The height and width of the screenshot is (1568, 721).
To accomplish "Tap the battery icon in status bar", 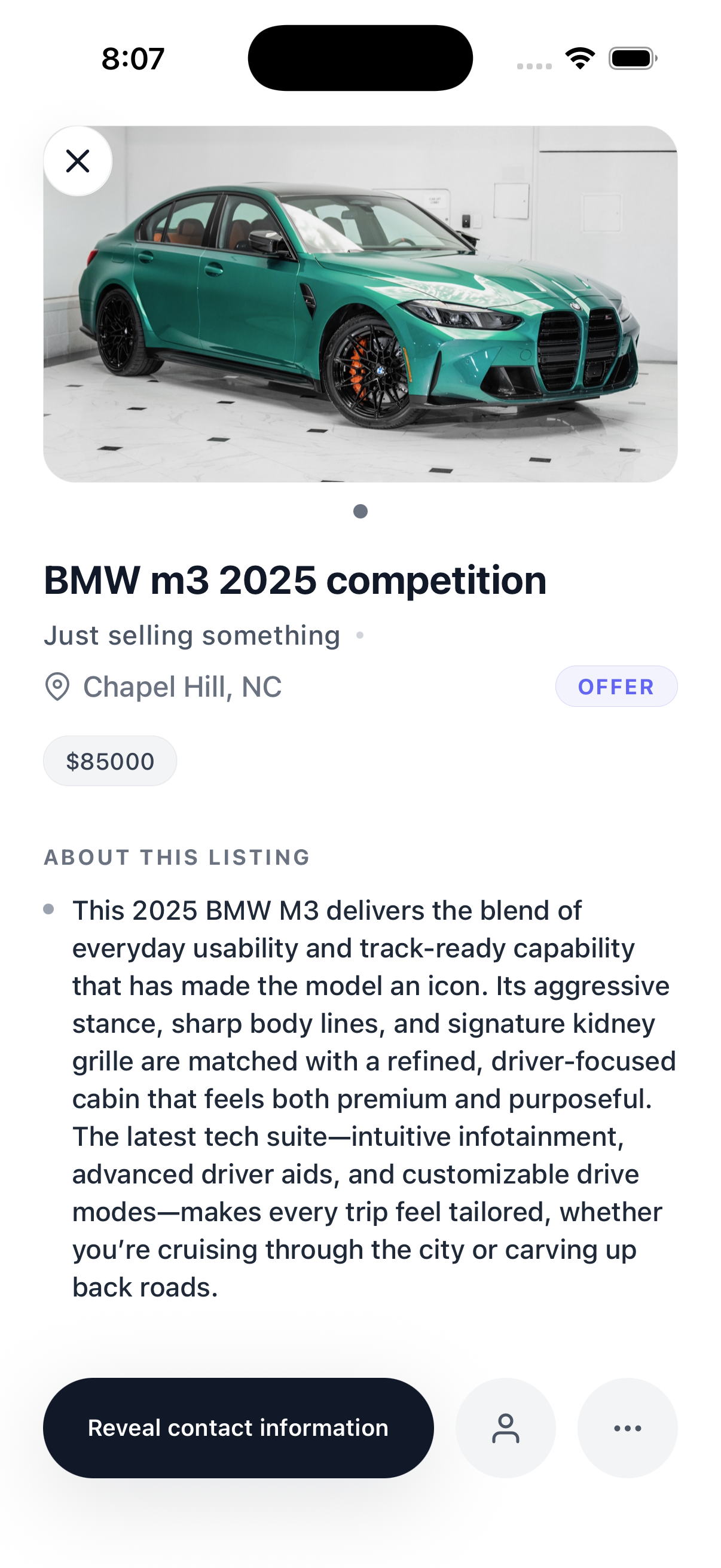I will [x=632, y=59].
